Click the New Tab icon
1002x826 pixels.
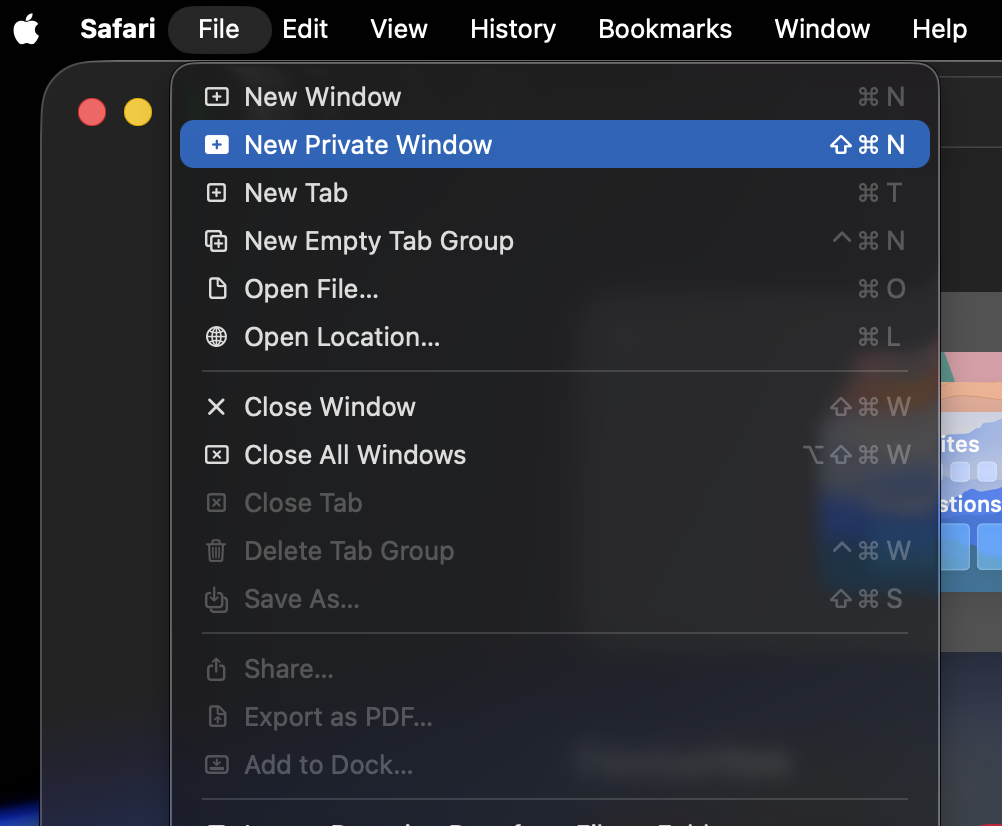[x=216, y=193]
